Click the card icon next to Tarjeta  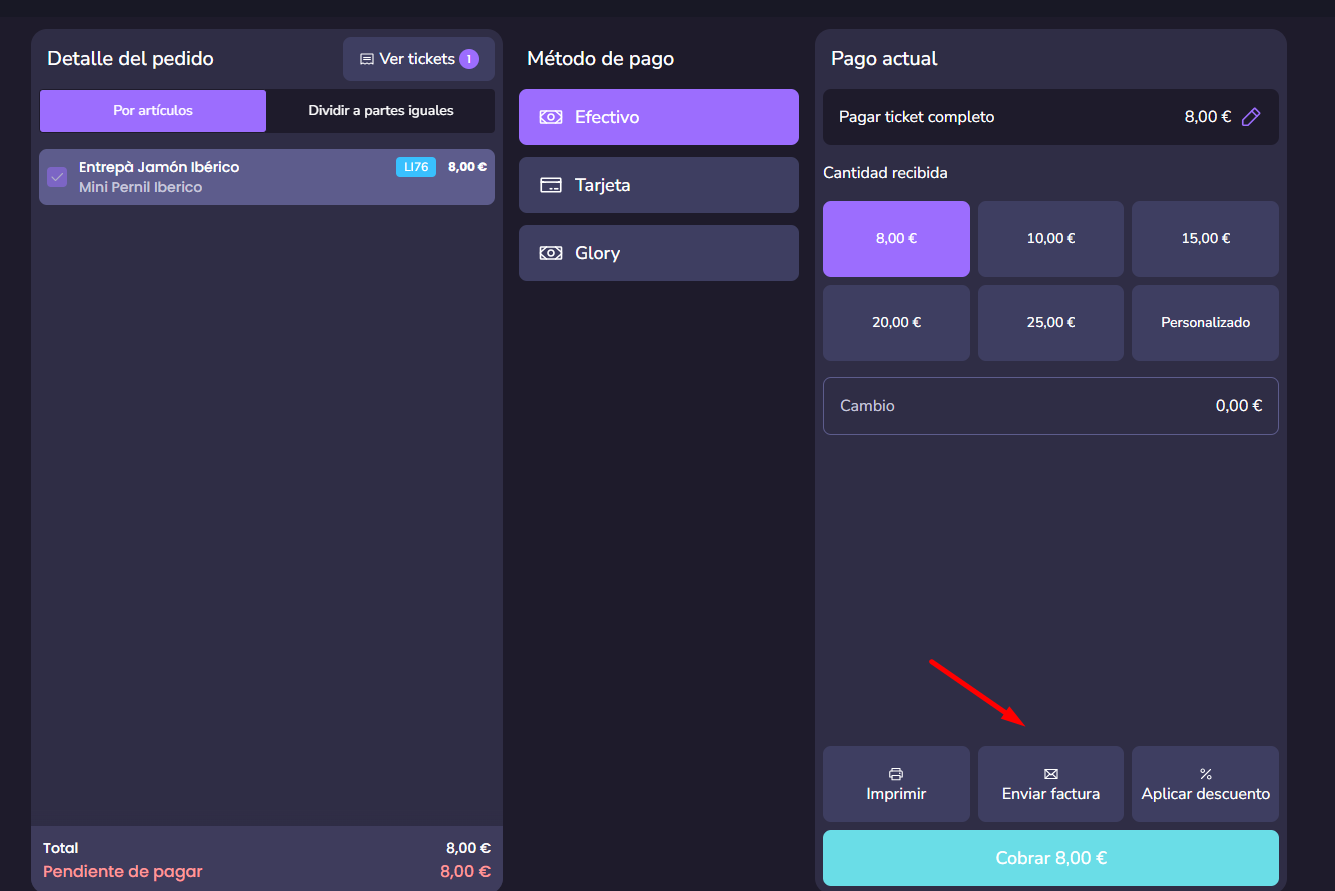pos(550,185)
